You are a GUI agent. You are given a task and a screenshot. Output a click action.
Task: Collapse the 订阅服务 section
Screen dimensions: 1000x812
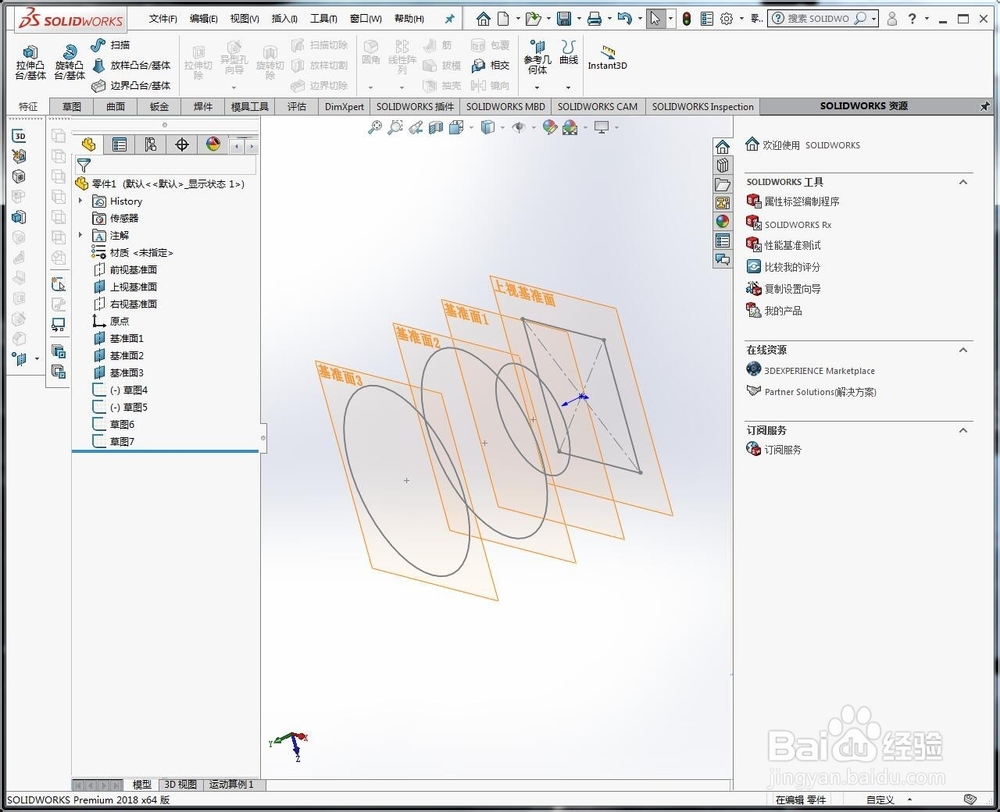coord(963,430)
